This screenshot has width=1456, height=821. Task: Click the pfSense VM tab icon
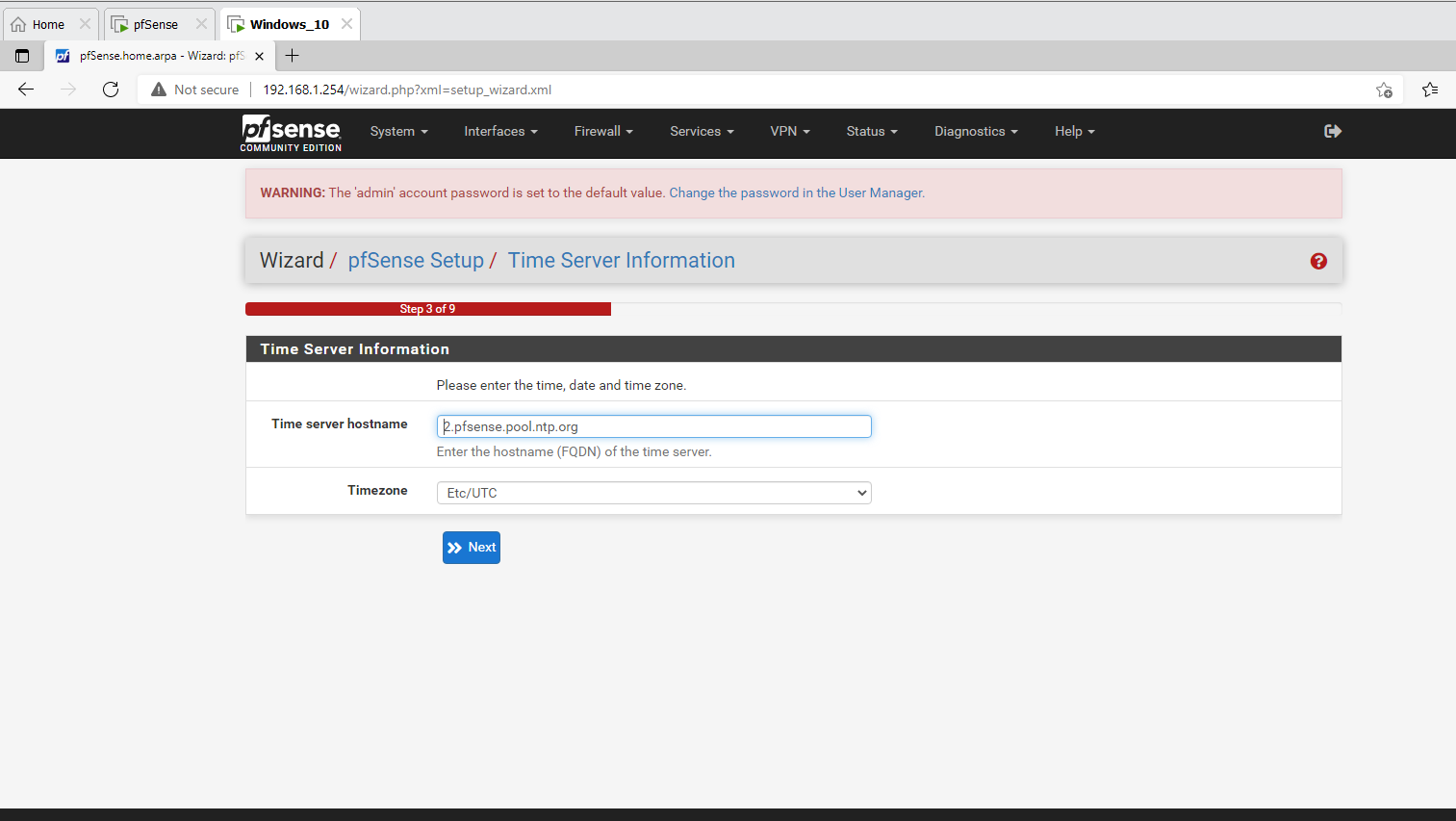click(x=120, y=24)
